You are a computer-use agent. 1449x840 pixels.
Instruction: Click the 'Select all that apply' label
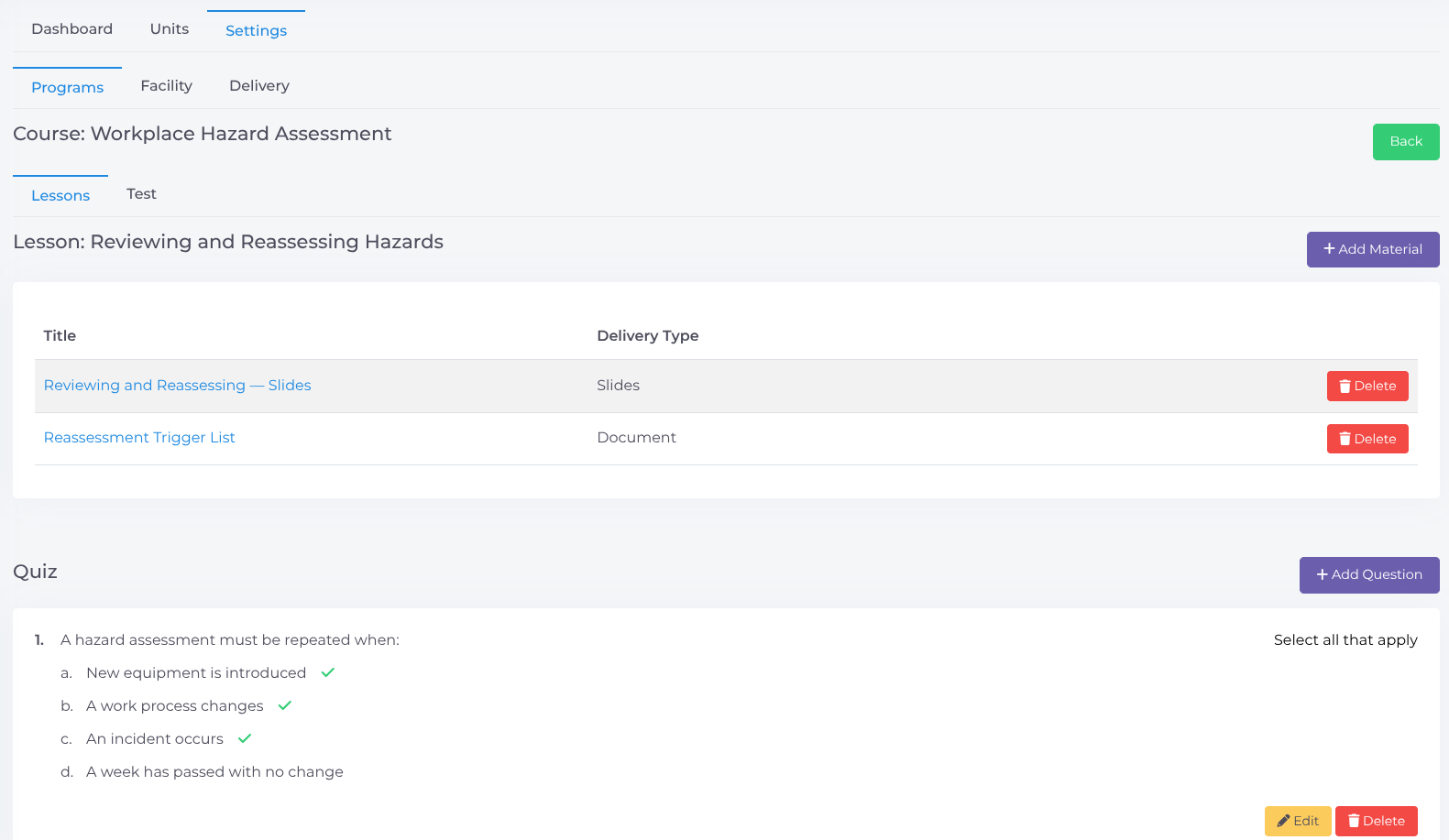[x=1345, y=640]
